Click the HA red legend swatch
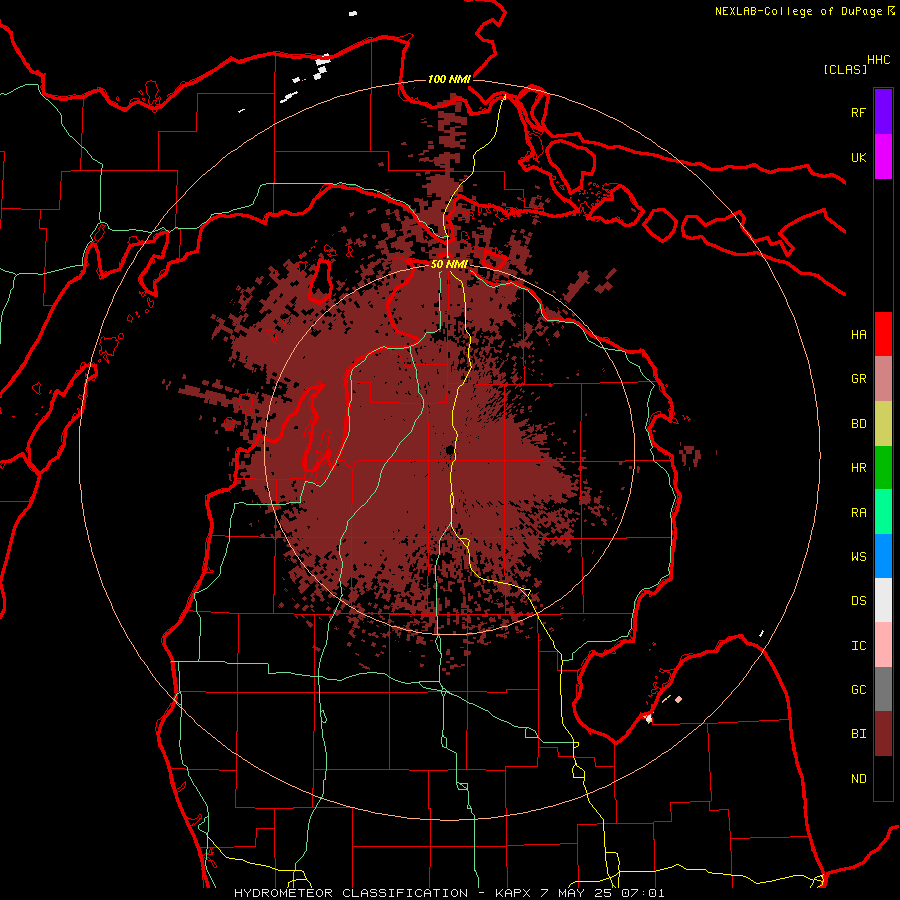This screenshot has width=900, height=900. (x=883, y=334)
